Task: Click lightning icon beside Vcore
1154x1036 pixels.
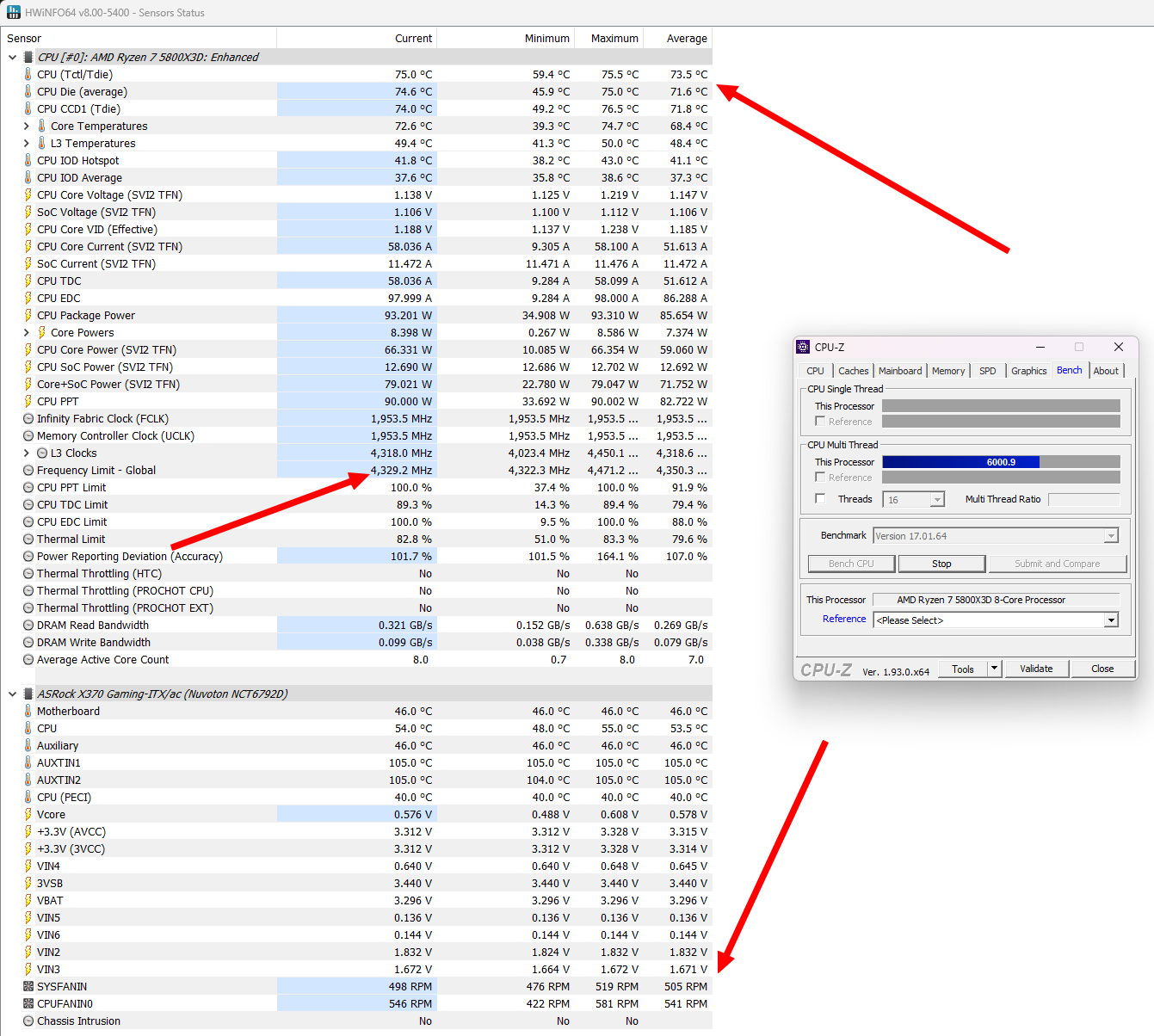Action: click(x=28, y=814)
